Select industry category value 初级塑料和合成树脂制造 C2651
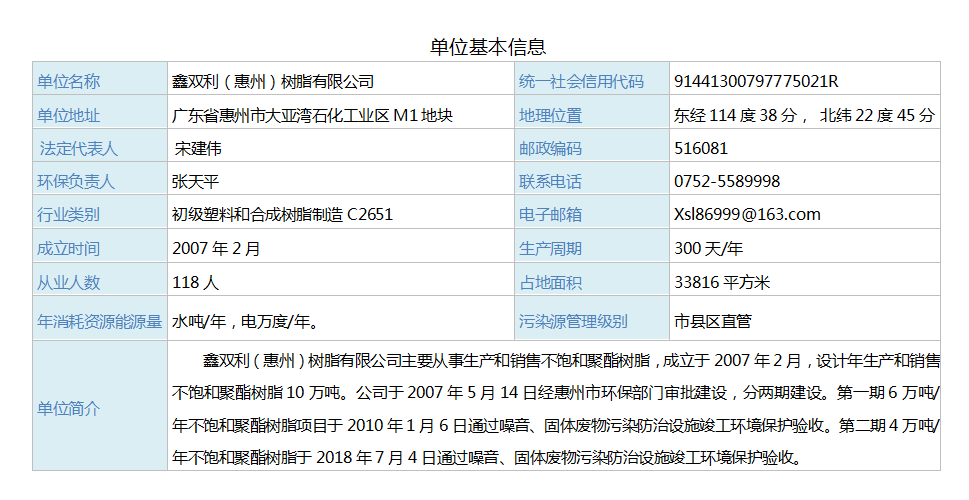 [x=282, y=214]
